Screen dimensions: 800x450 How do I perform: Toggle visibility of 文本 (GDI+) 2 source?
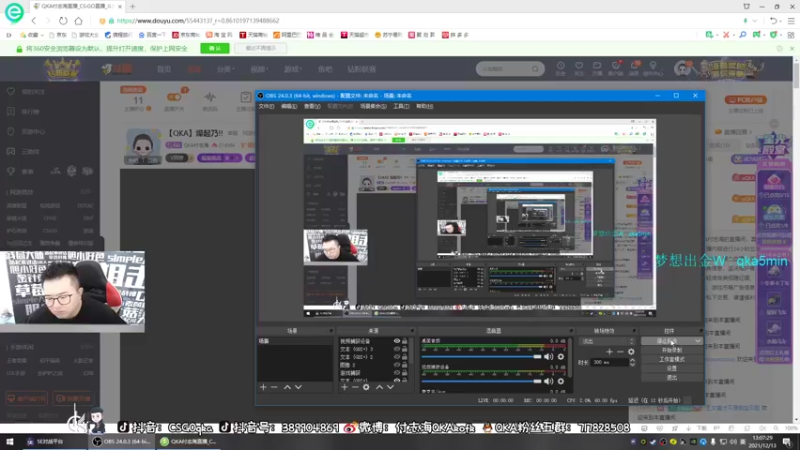coord(396,357)
